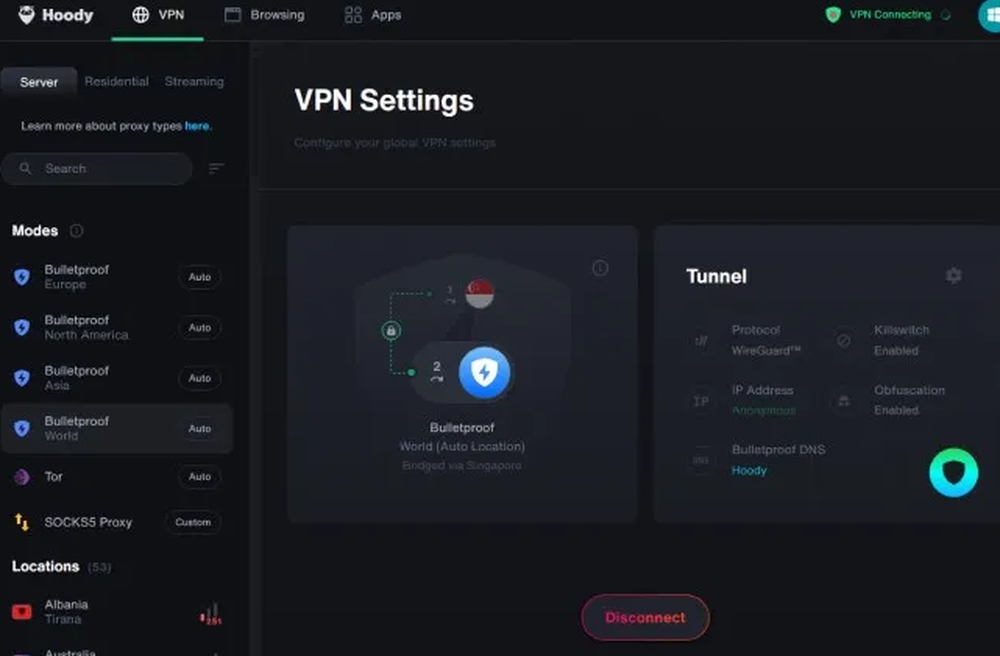Click Auto button for Bulletproof World

tap(200, 428)
